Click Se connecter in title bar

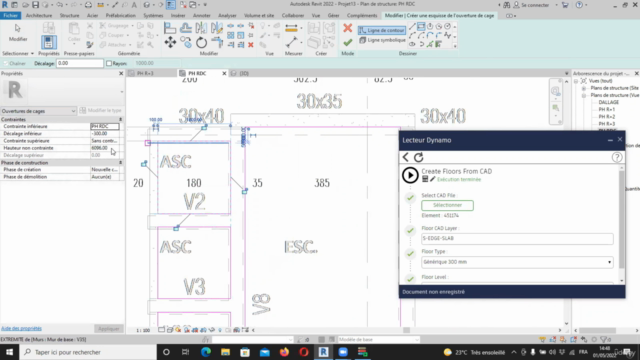535,5
